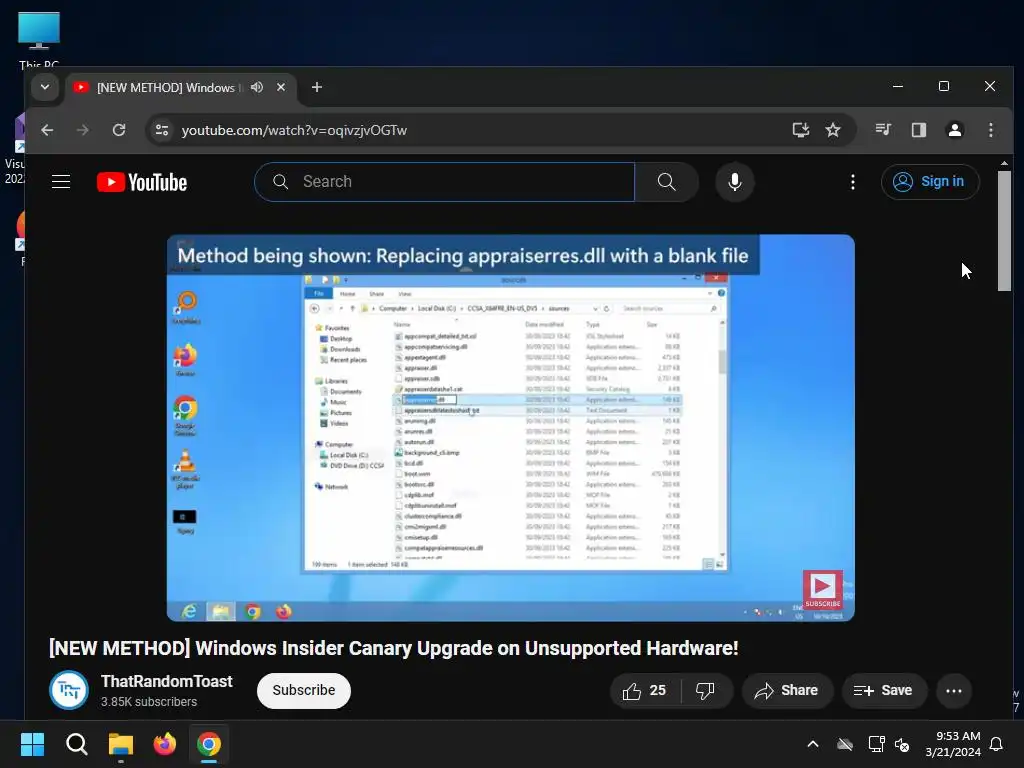
Task: Toggle Chrome side panel
Action: [919, 130]
